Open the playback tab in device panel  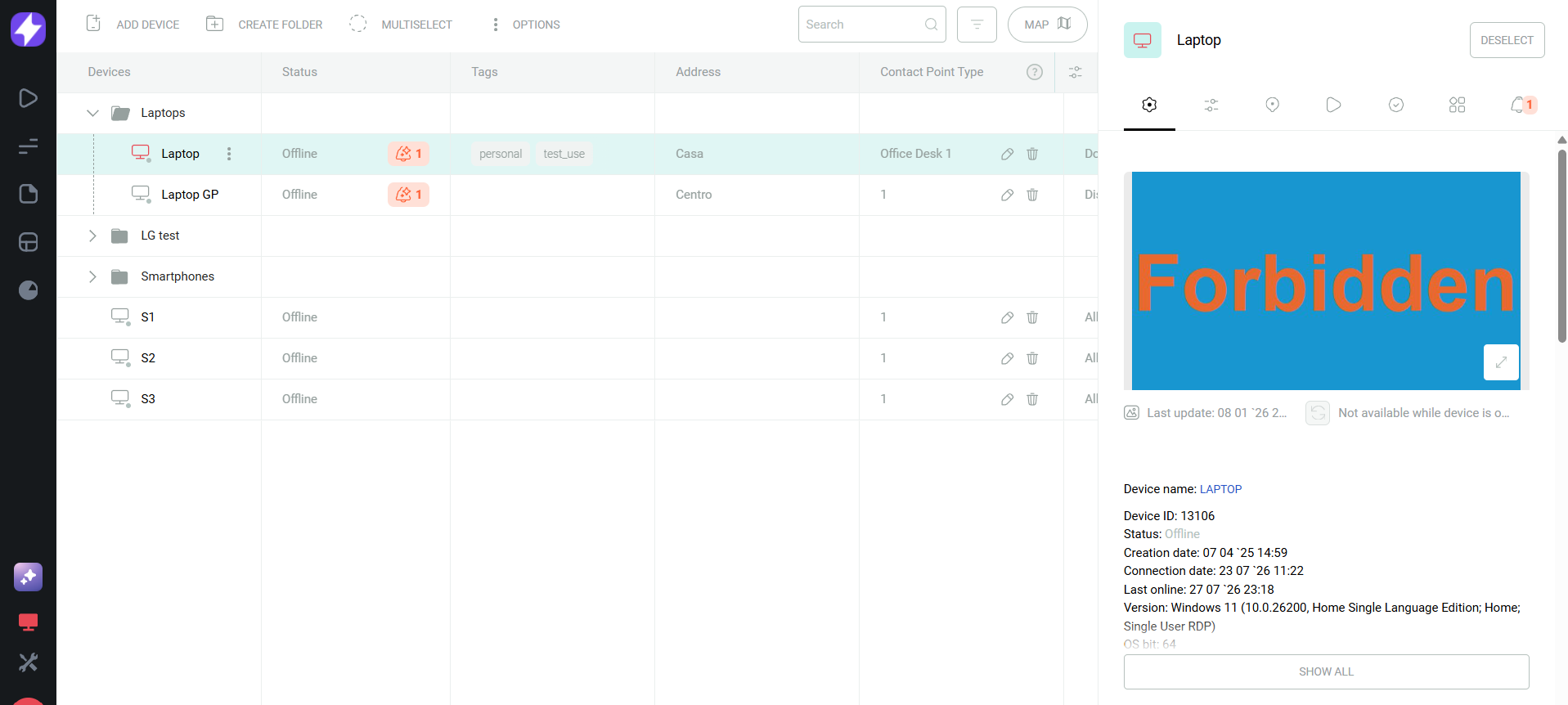[x=1333, y=105]
